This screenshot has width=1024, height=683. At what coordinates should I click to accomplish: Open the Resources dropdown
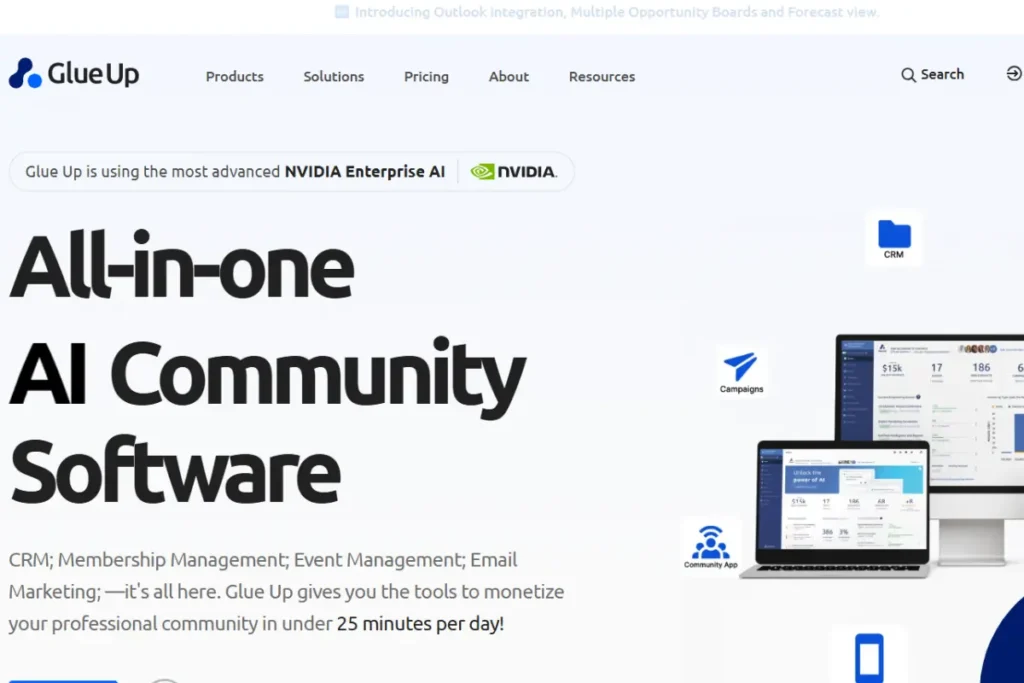(601, 76)
